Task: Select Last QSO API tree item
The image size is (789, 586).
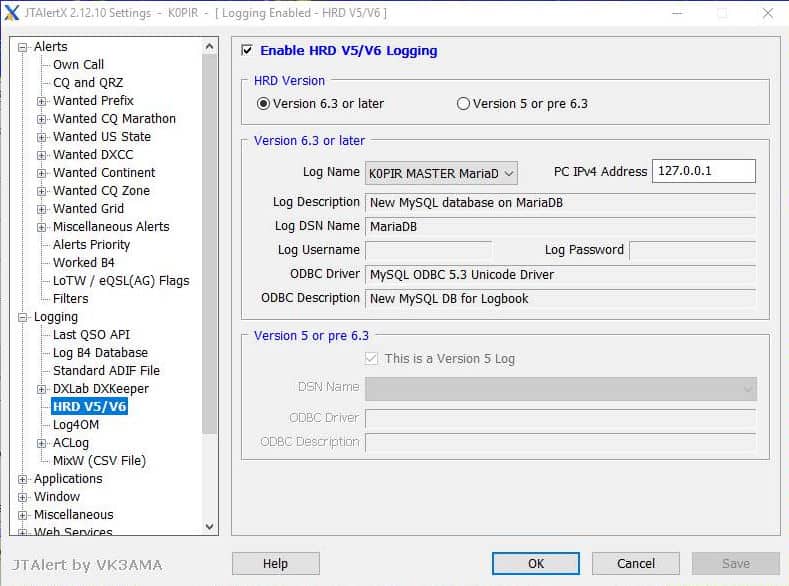Action: [x=92, y=334]
